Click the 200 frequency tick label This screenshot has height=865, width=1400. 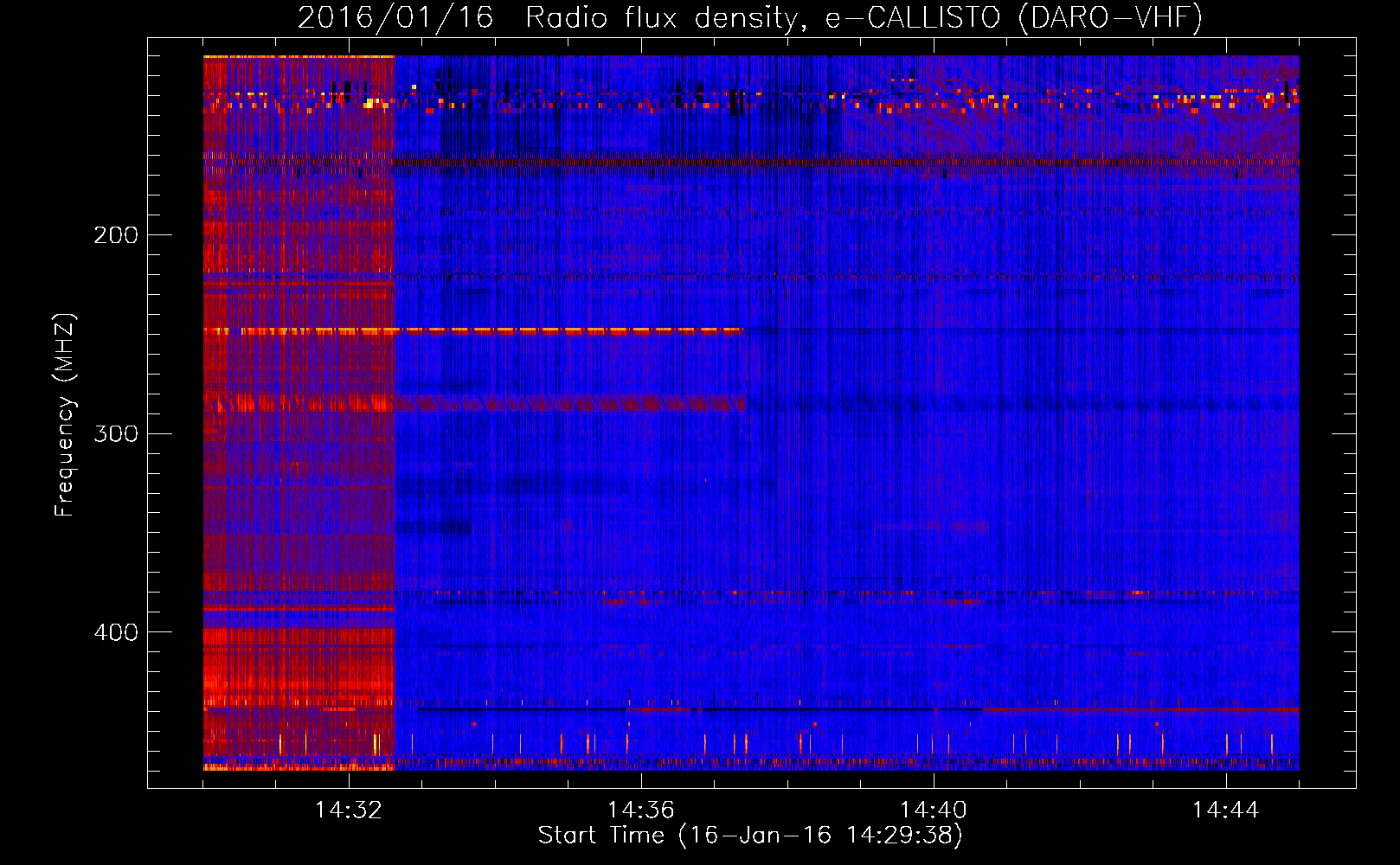[x=116, y=235]
